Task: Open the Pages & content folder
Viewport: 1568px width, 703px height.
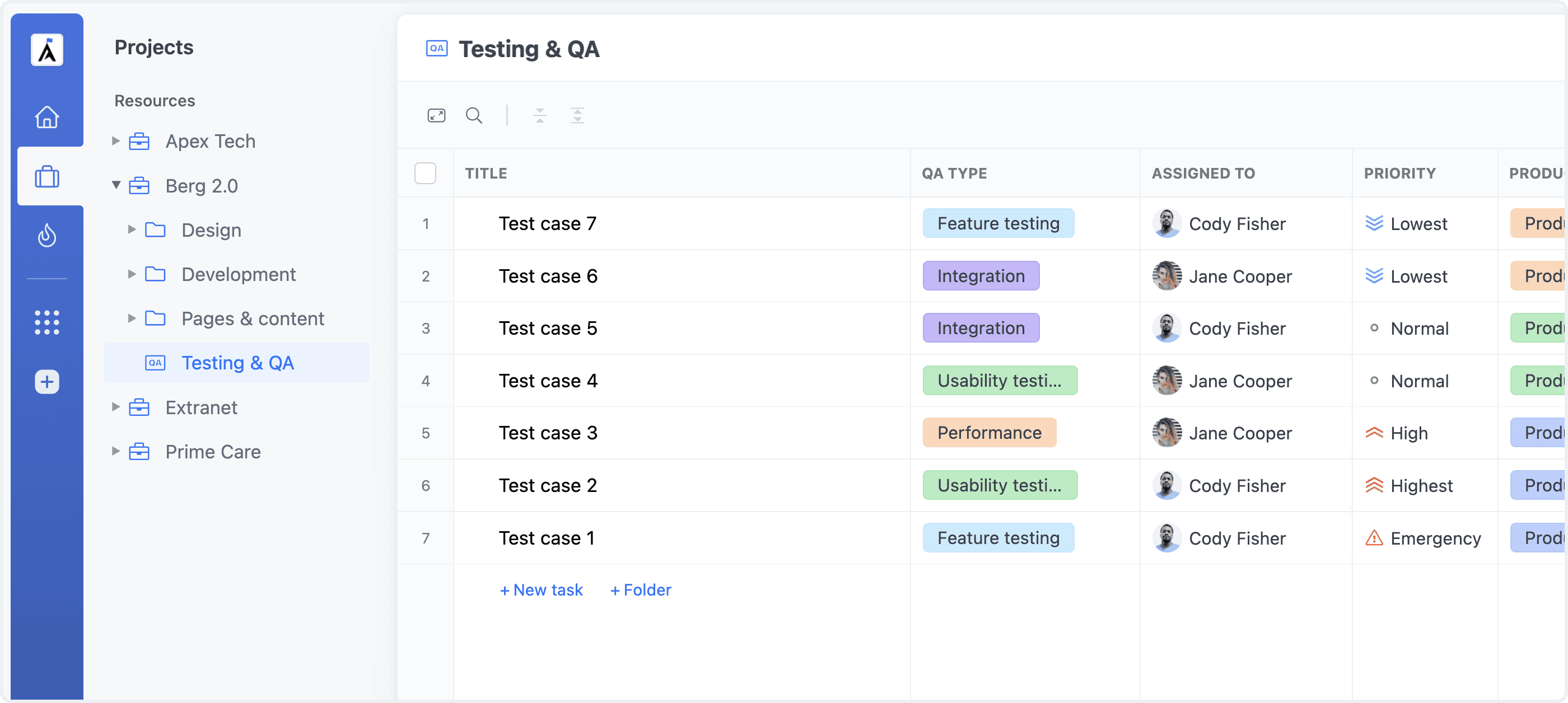Action: (x=253, y=318)
